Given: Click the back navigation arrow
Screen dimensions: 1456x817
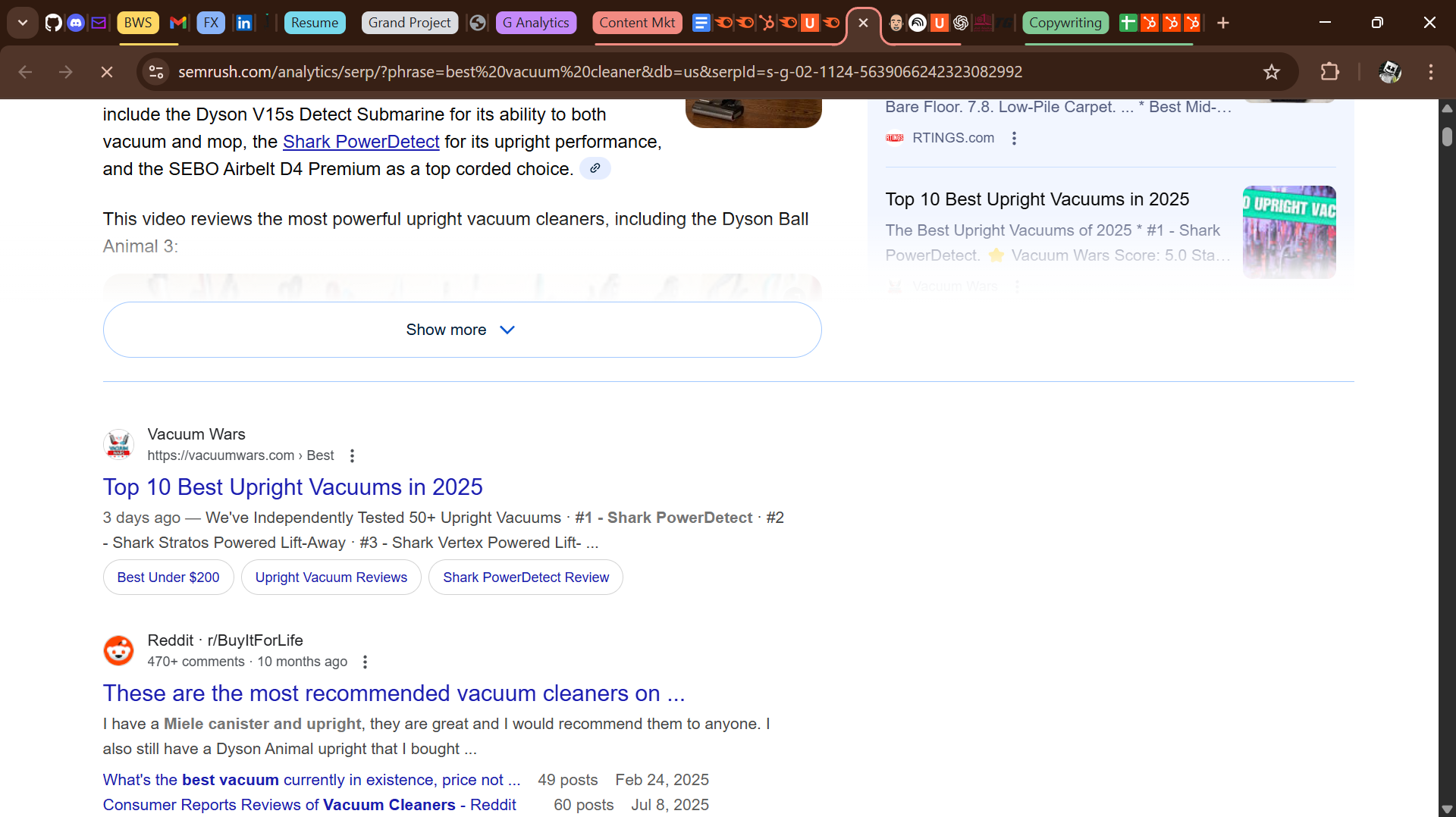Looking at the screenshot, I should pyautogui.click(x=25, y=72).
